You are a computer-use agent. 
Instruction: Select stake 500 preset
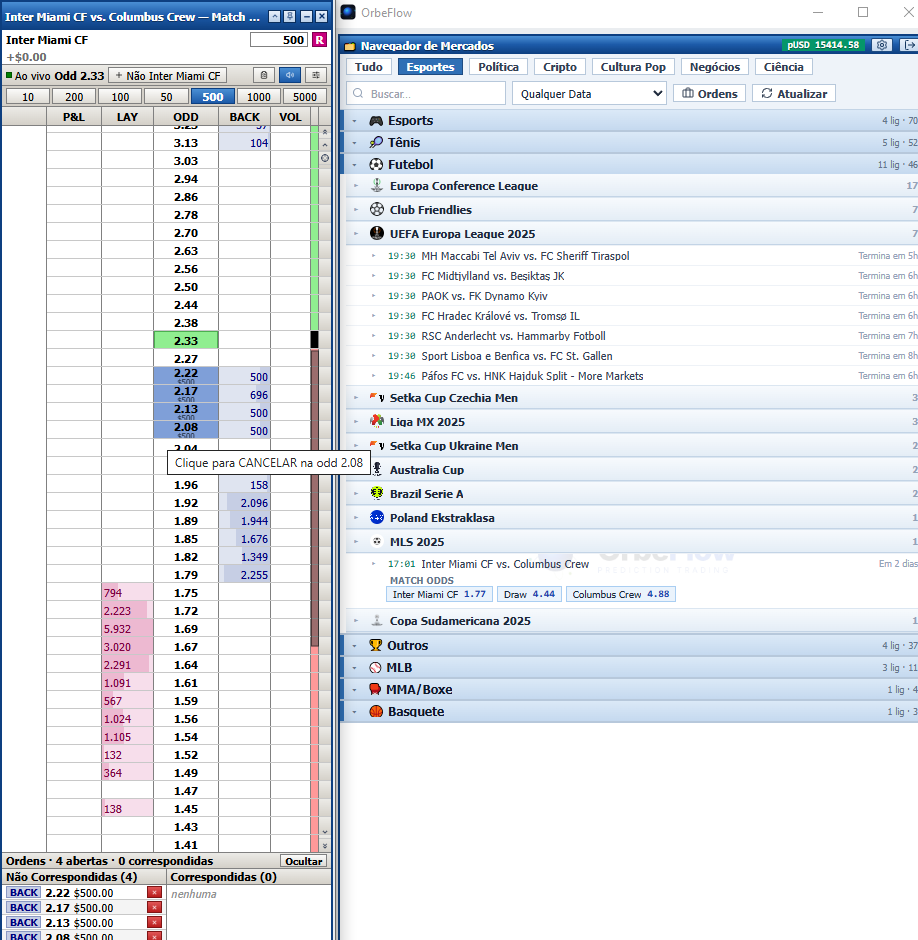(212, 97)
